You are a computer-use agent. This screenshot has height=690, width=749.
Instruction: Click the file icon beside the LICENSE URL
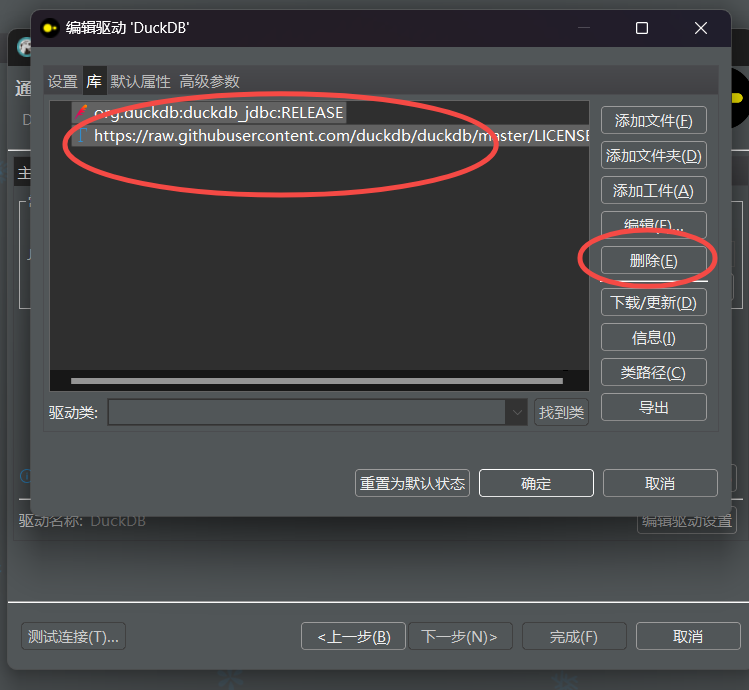click(82, 135)
